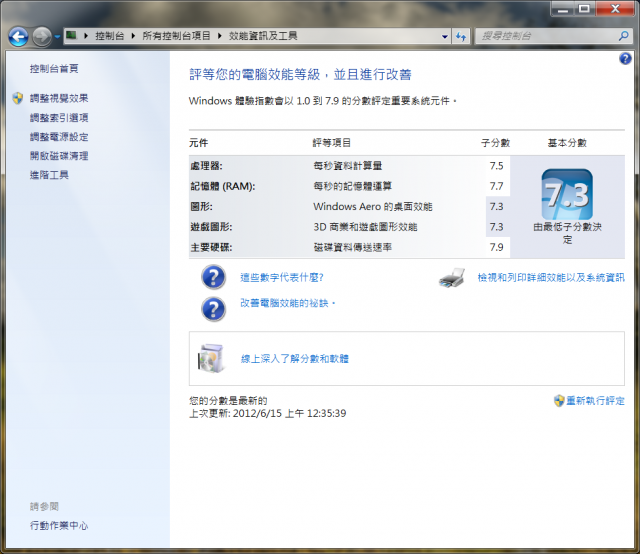Click the printer icon
Image resolution: width=640 pixels, height=554 pixels.
pyautogui.click(x=452, y=278)
